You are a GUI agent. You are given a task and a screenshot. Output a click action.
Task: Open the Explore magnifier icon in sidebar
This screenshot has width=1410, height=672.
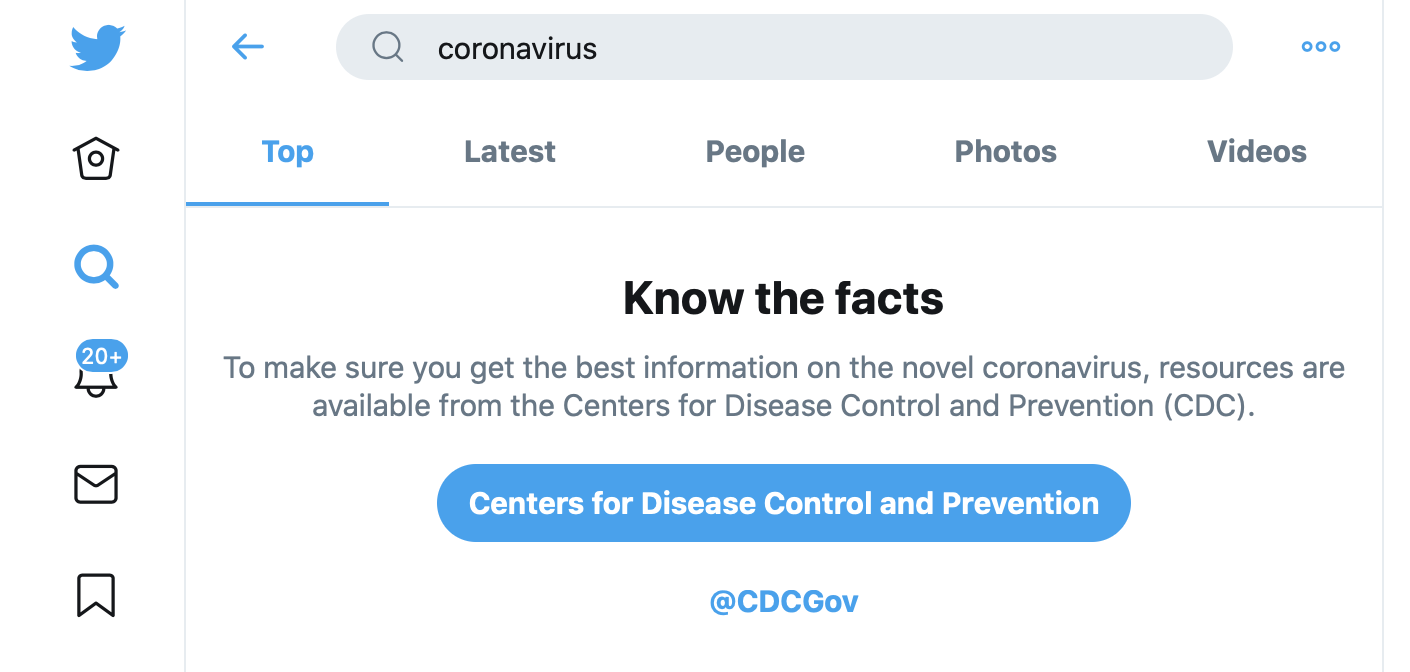[96, 267]
